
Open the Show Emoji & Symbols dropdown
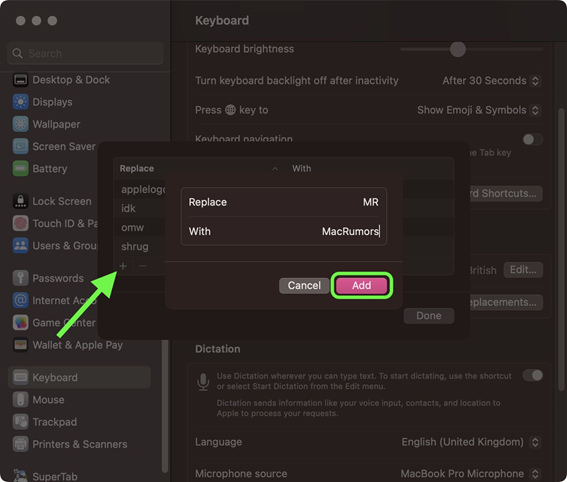(x=479, y=110)
